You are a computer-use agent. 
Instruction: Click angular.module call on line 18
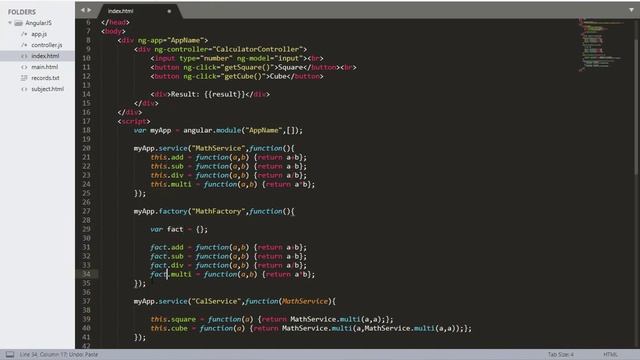point(212,131)
